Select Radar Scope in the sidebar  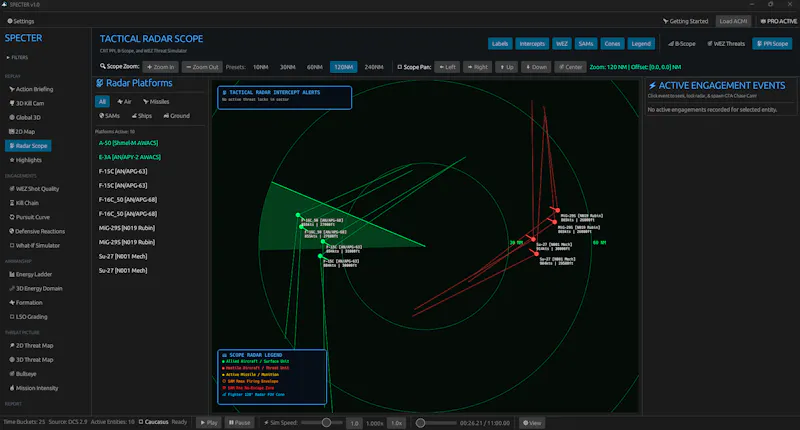coord(28,146)
